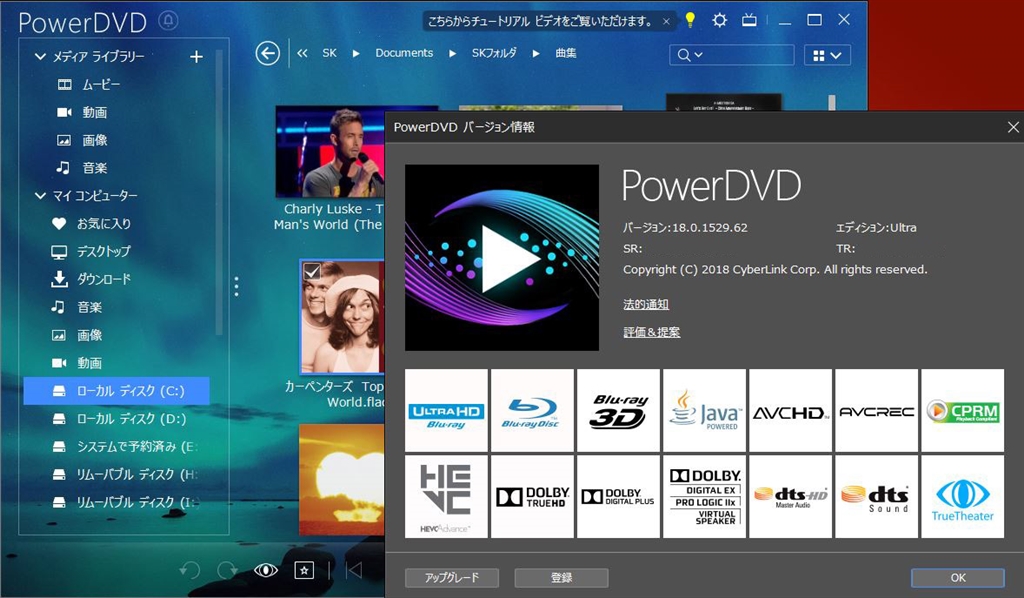Click the Dolby TrueHD logo
The height and width of the screenshot is (598, 1024).
point(532,497)
